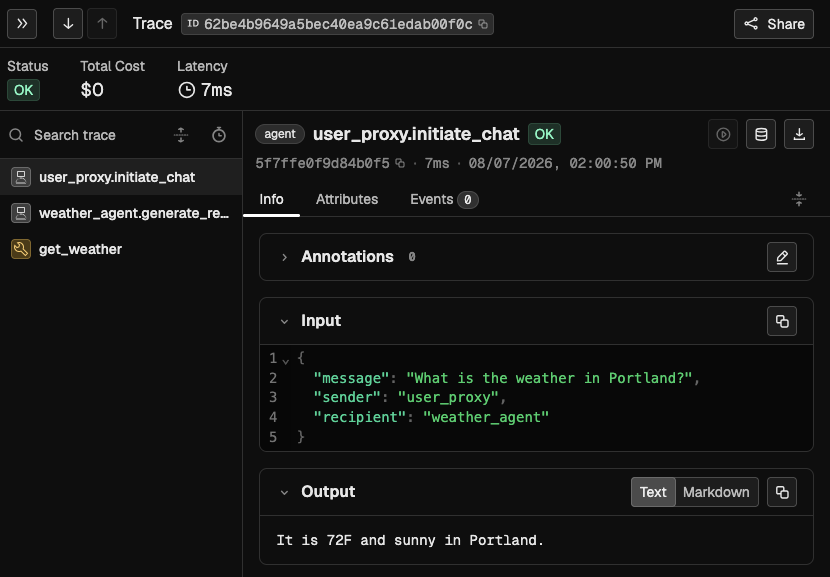Go to previous trace with up arrow
830x577 pixels.
[102, 24]
